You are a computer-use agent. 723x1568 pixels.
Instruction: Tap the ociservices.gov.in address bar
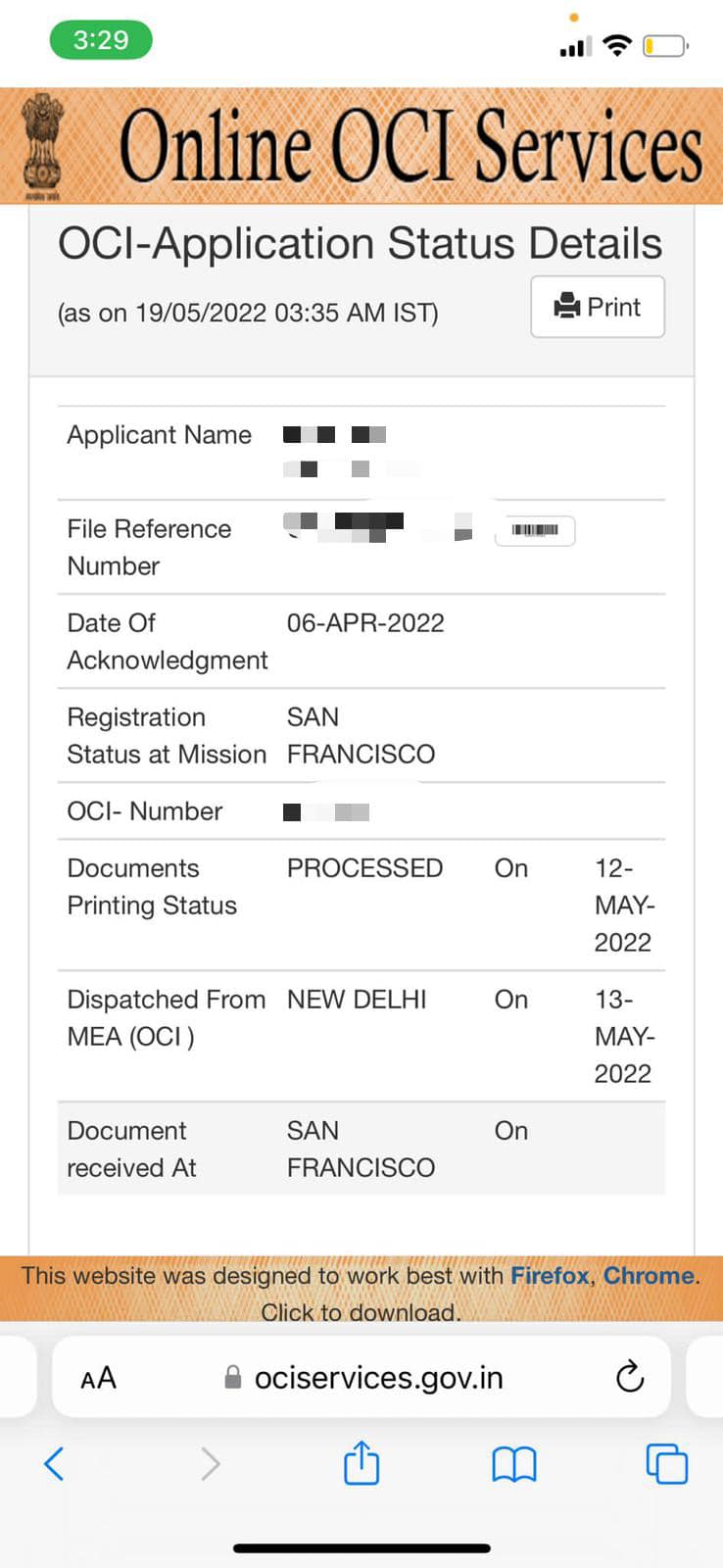tap(361, 1378)
